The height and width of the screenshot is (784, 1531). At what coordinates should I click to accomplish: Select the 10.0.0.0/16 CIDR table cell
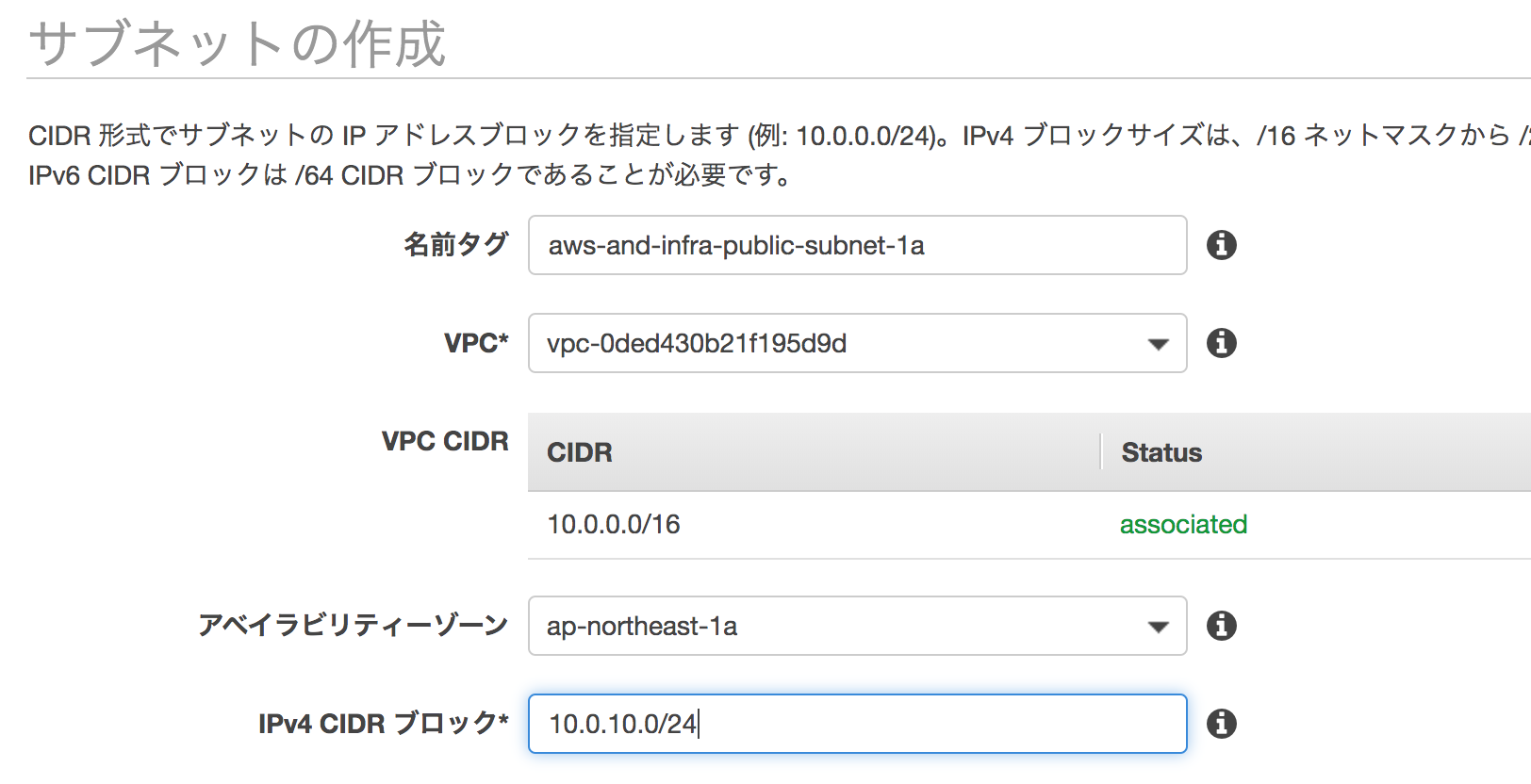(614, 524)
